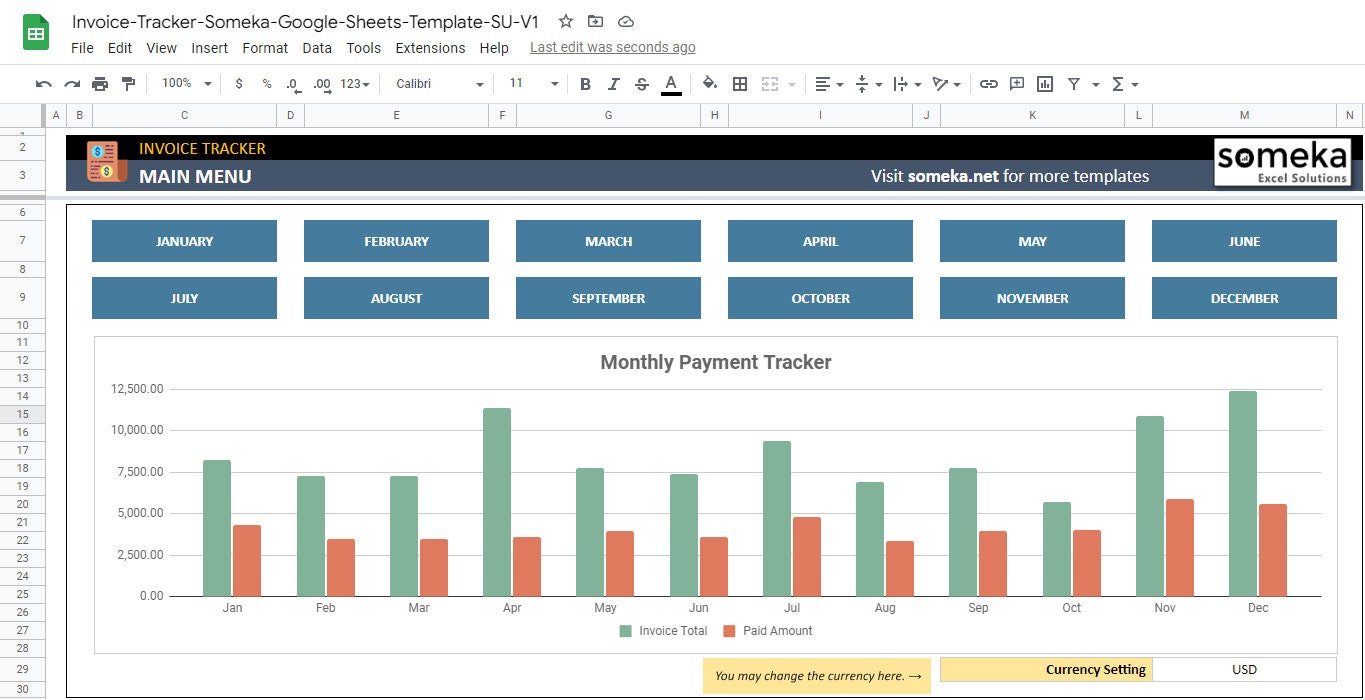Click the document title to rename
This screenshot has height=700, width=1365.
306,22
